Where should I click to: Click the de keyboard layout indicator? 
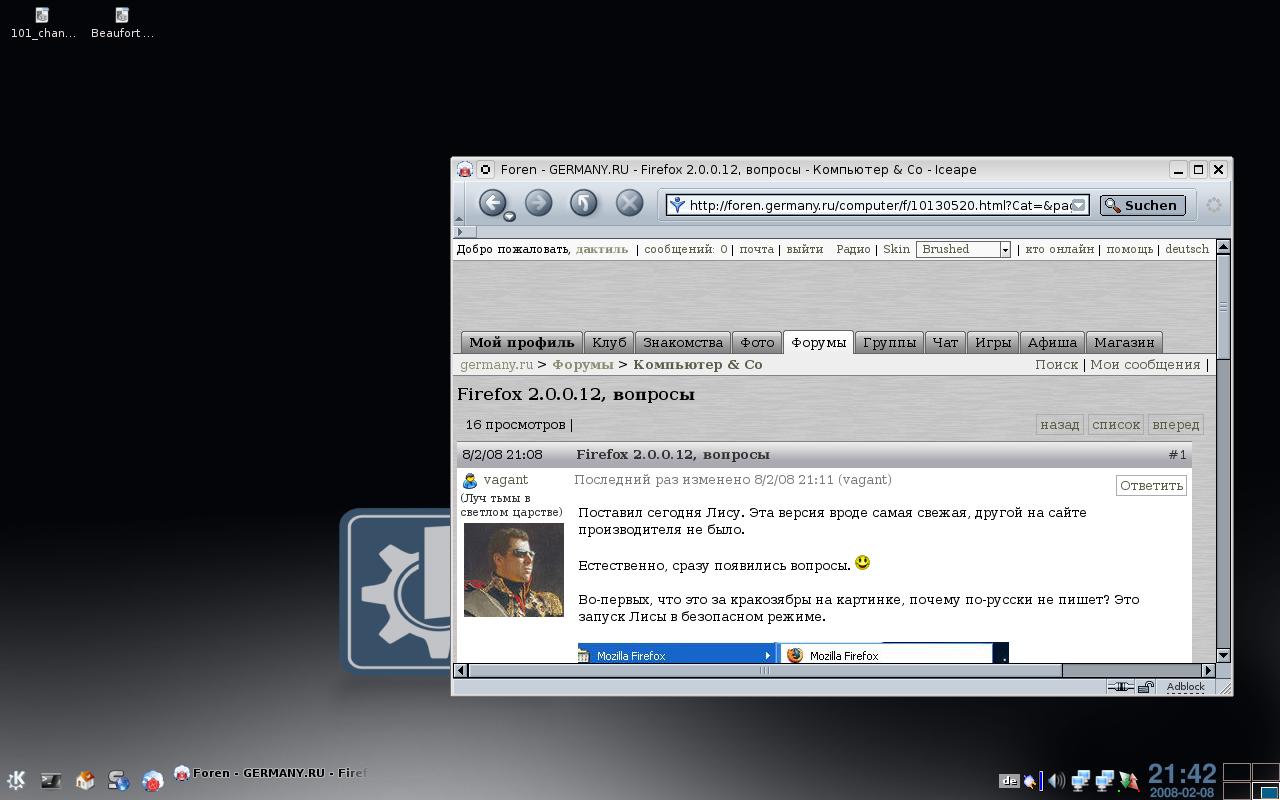pos(1009,781)
